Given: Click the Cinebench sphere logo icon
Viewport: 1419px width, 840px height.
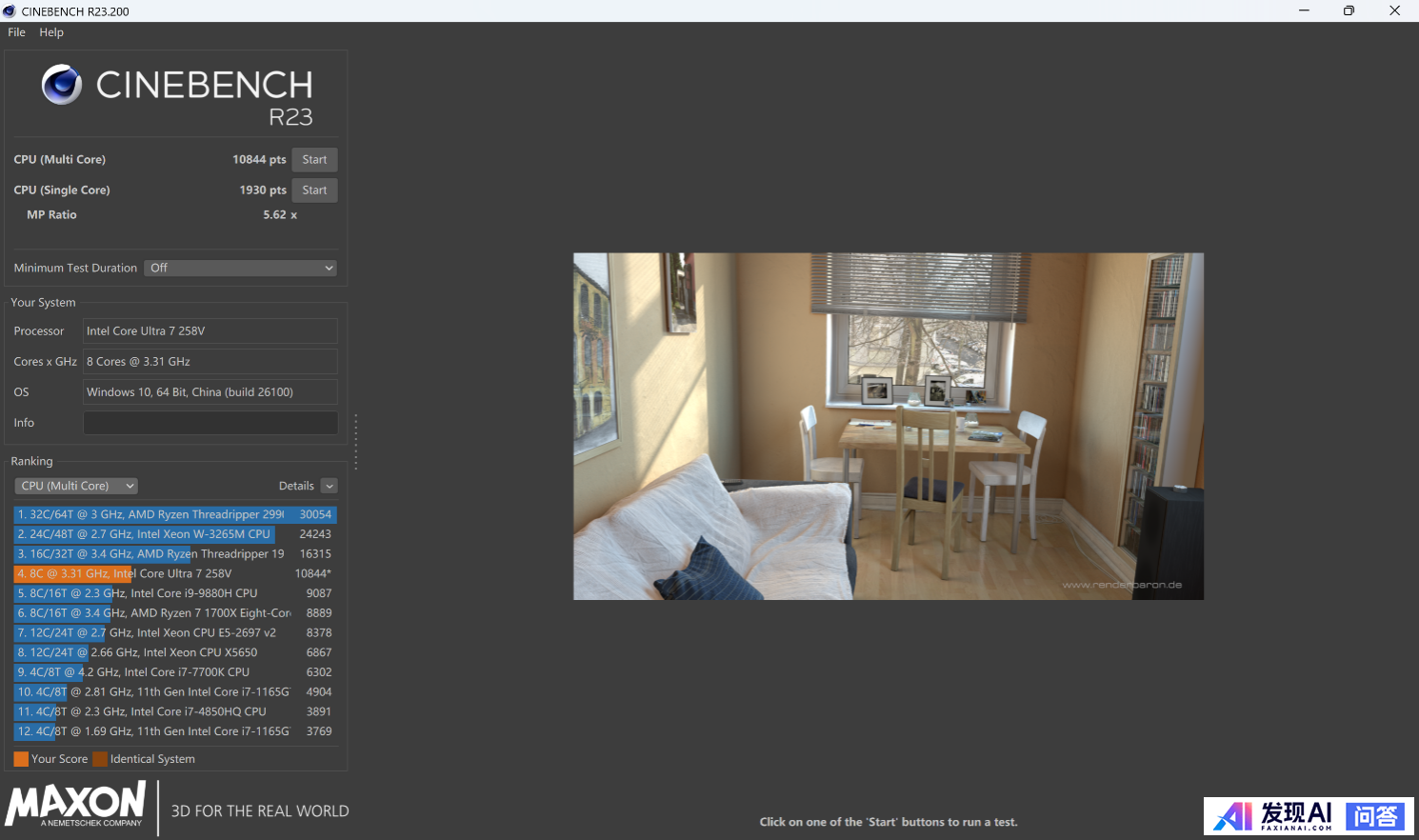Looking at the screenshot, I should pos(62,85).
